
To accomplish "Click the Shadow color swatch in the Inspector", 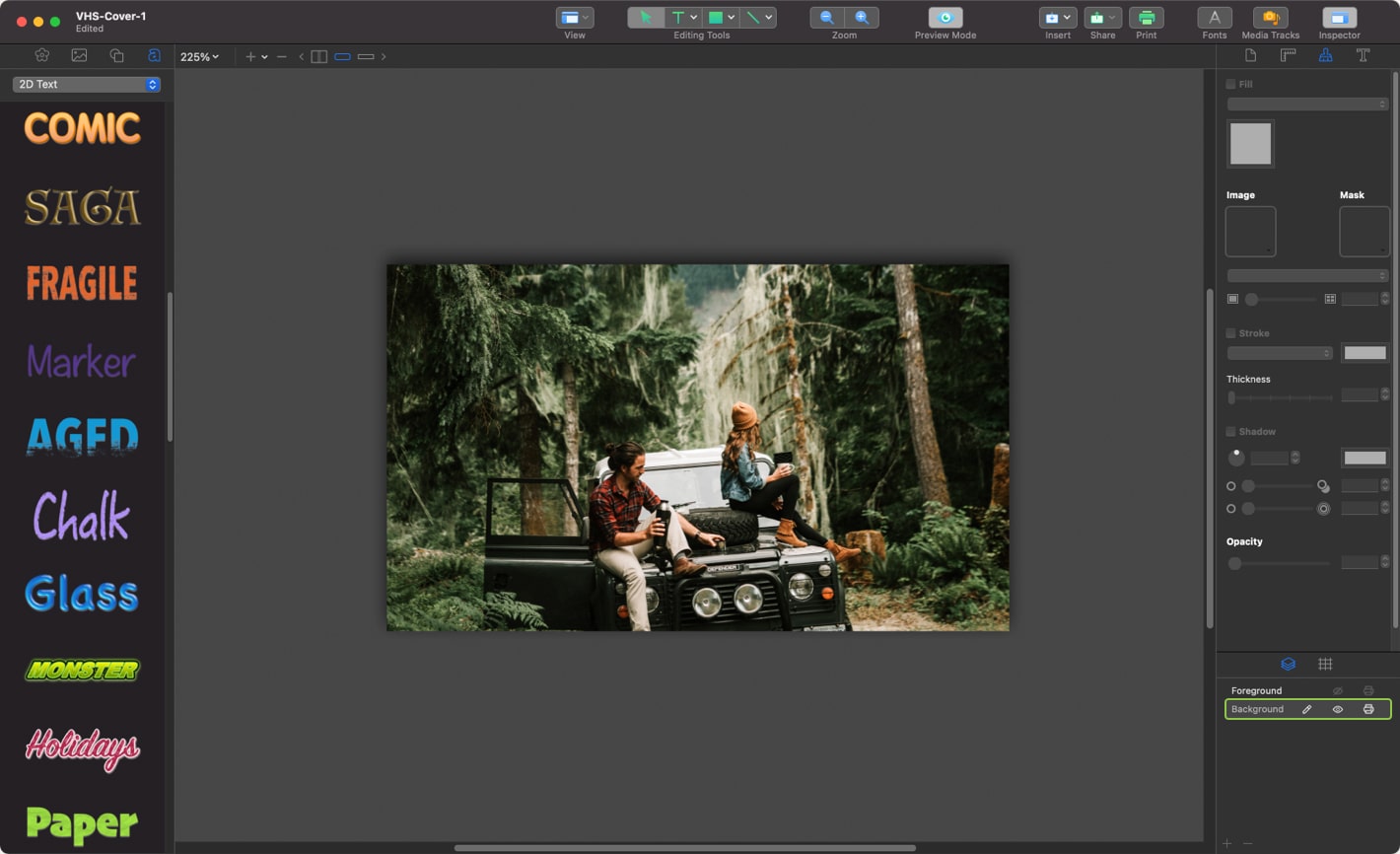I will pos(1365,458).
